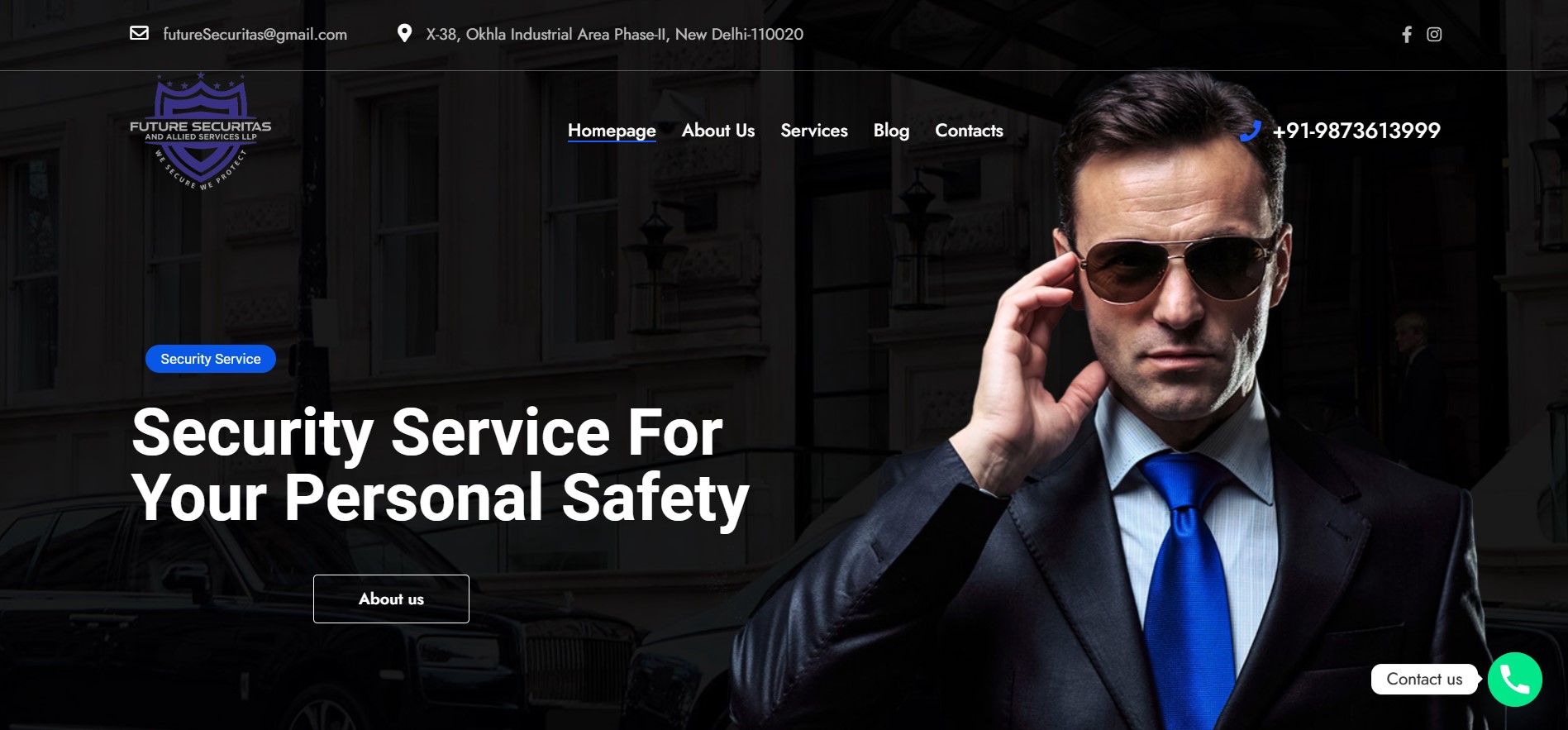The width and height of the screenshot is (1568, 730).
Task: Click the envelope email icon
Action: click(x=139, y=33)
